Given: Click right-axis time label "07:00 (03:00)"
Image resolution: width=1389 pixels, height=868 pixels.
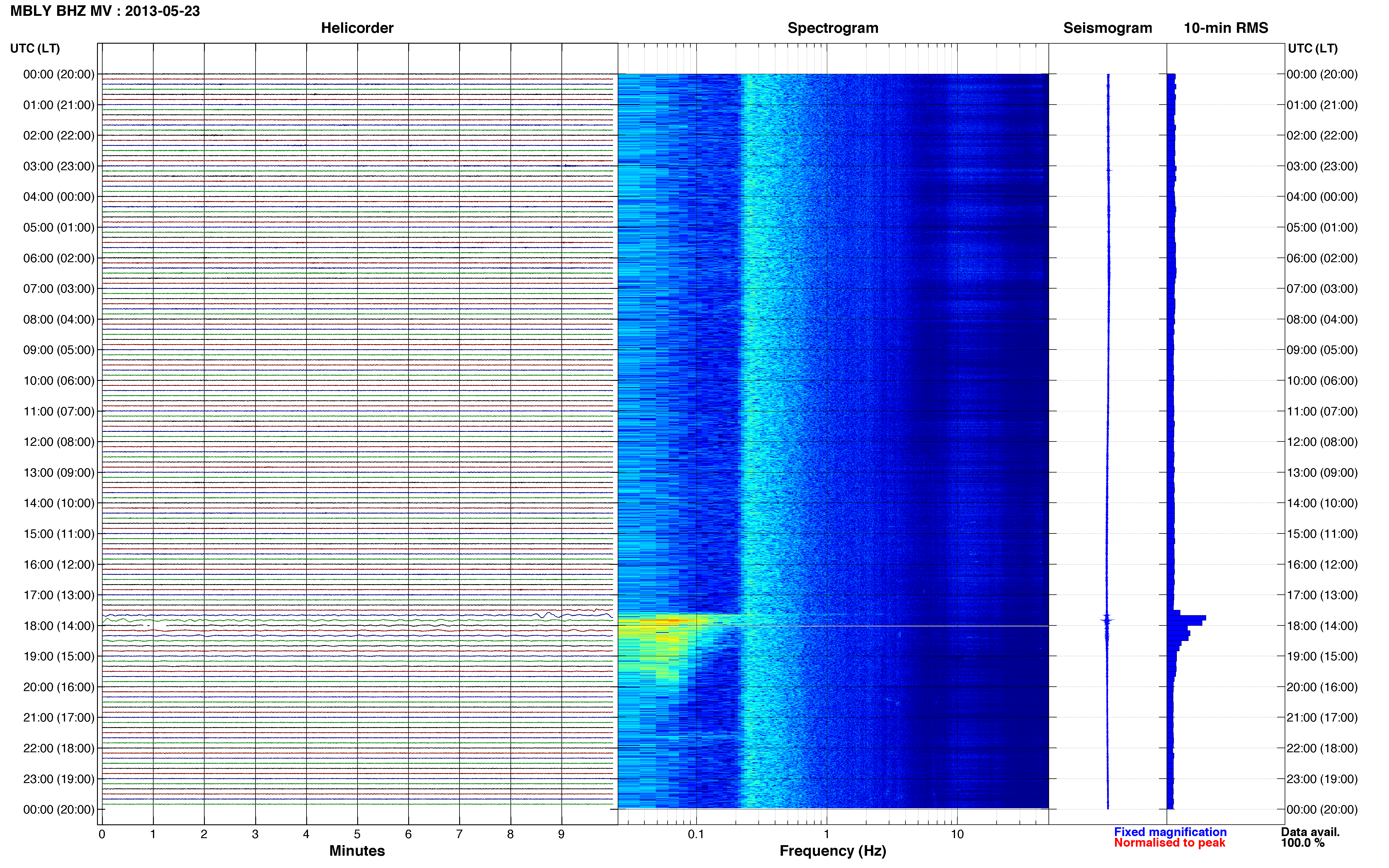Looking at the screenshot, I should click(x=1322, y=289).
